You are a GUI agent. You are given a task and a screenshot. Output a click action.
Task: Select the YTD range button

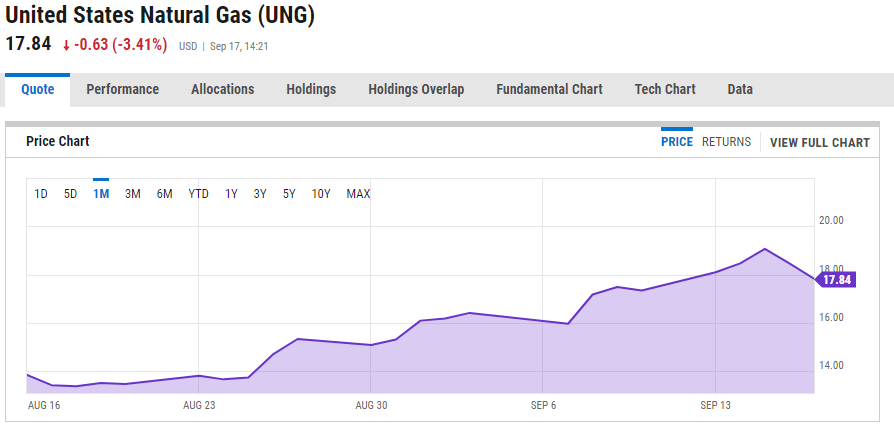198,194
